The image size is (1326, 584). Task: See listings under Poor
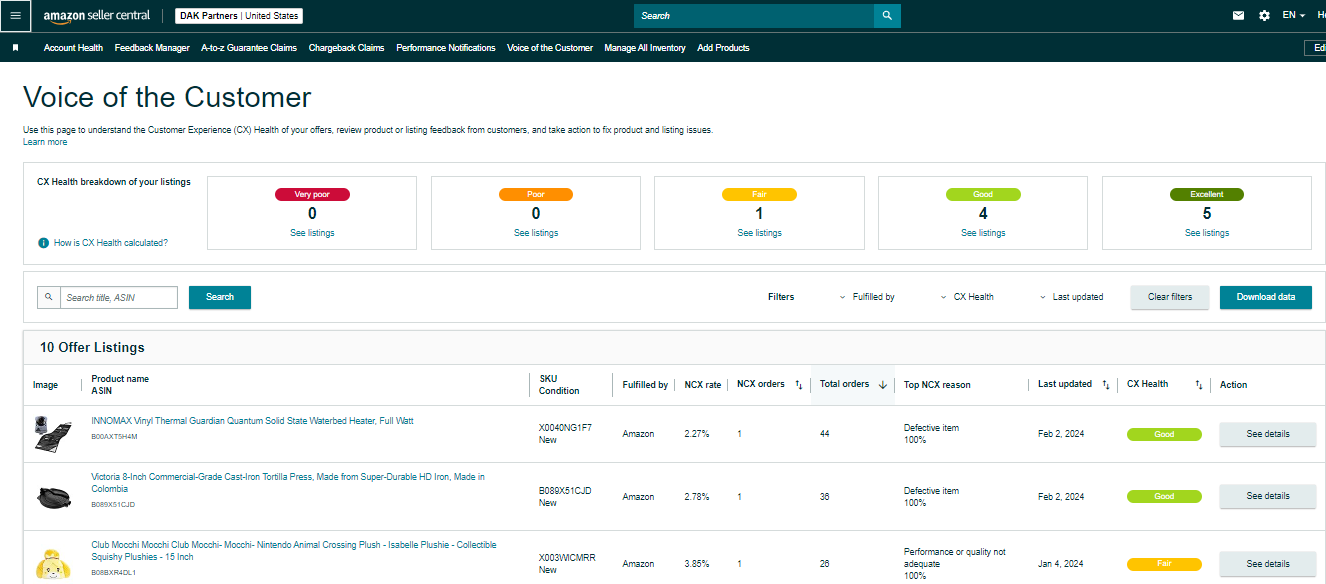(536, 233)
